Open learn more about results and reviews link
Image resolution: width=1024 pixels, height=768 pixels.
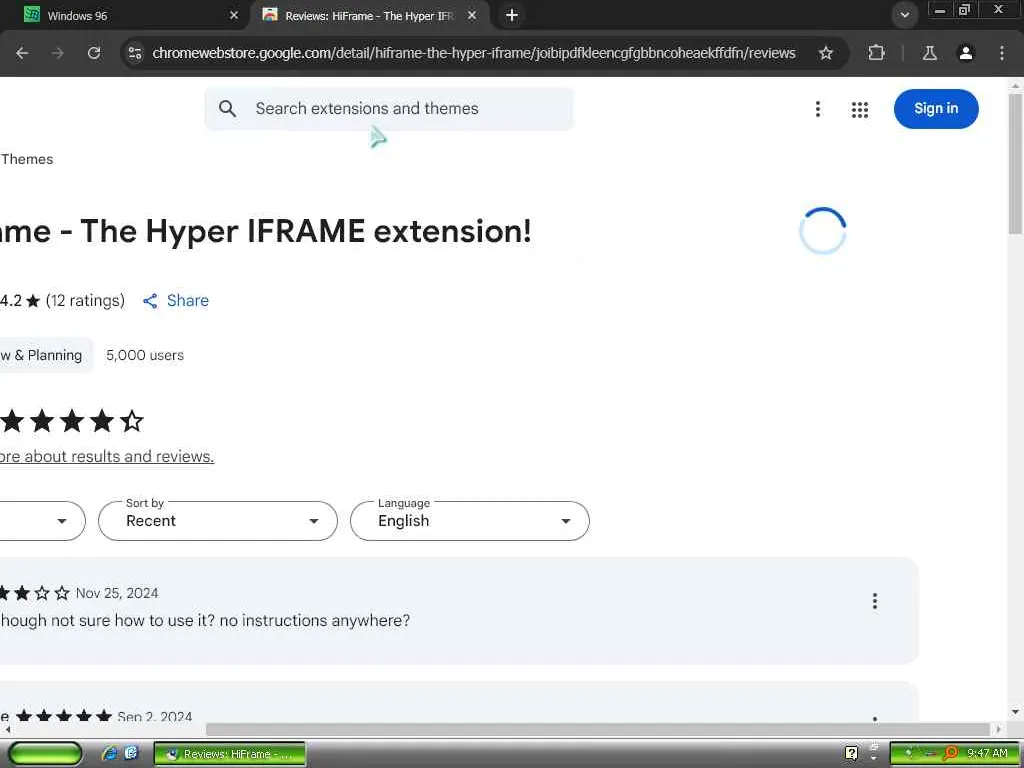pos(107,456)
